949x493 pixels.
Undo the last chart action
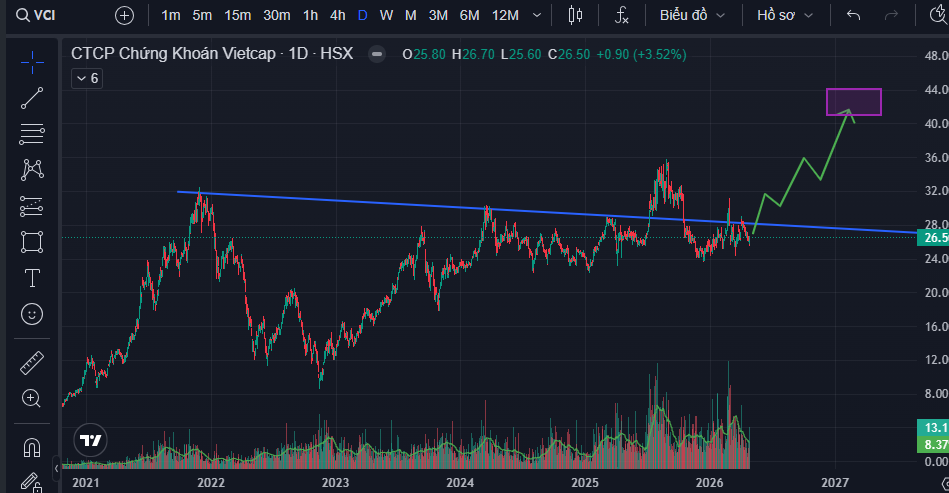point(853,15)
